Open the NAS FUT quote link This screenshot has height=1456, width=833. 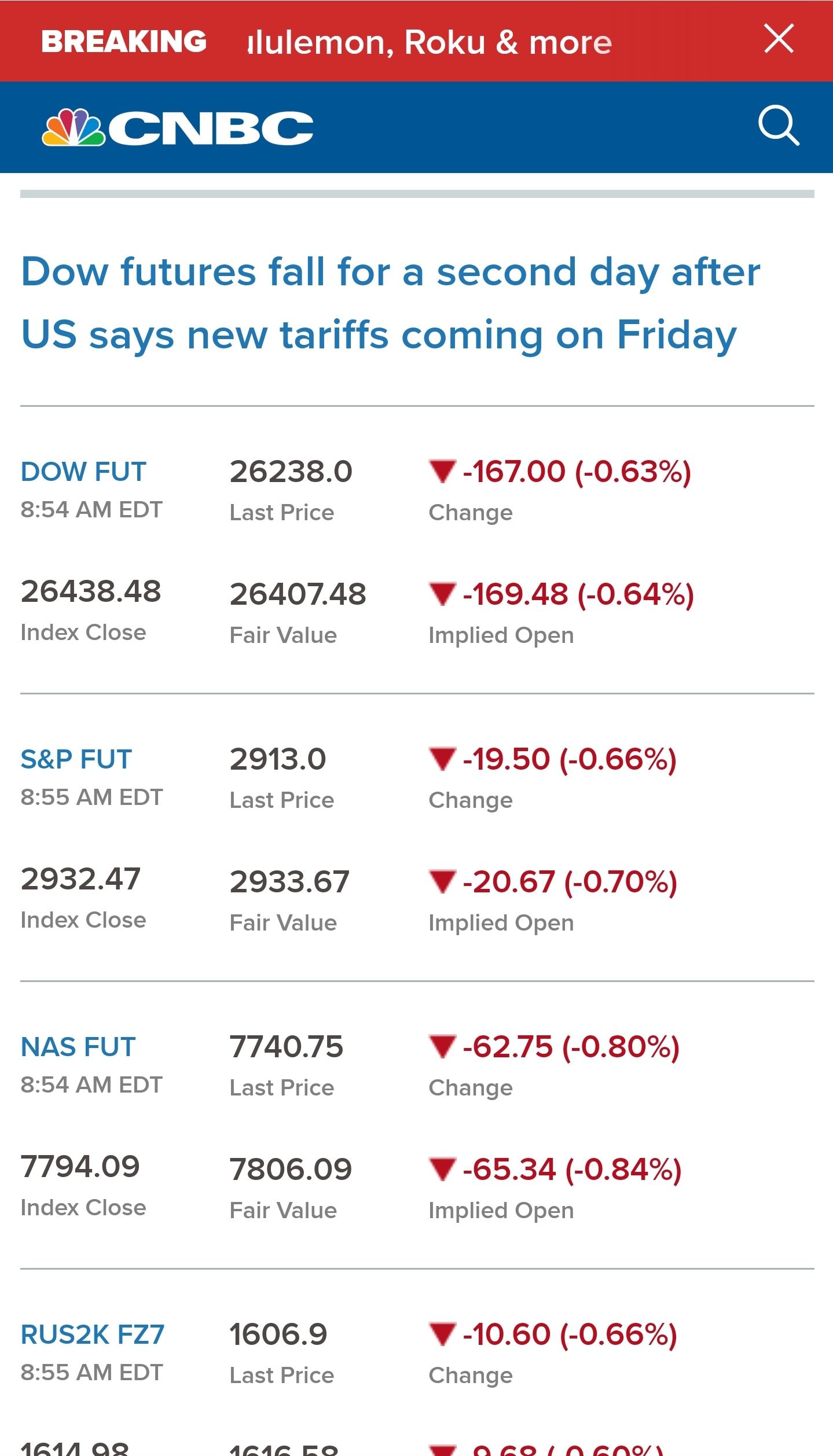tap(78, 1047)
